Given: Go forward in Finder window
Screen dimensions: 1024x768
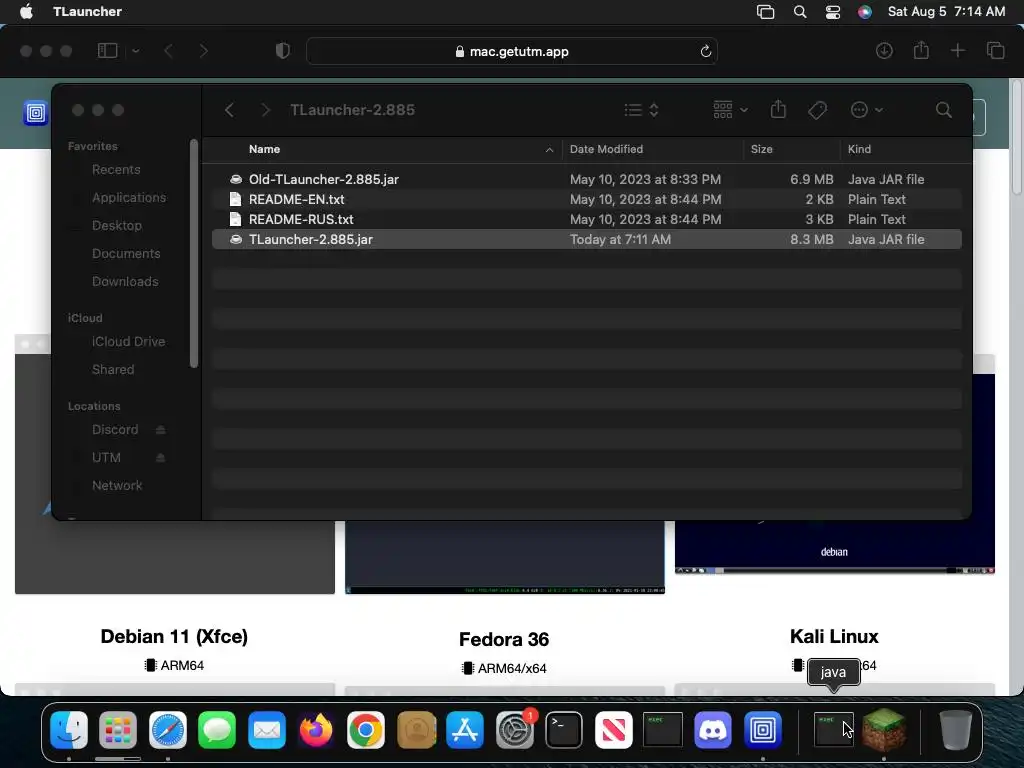Looking at the screenshot, I should point(265,110).
